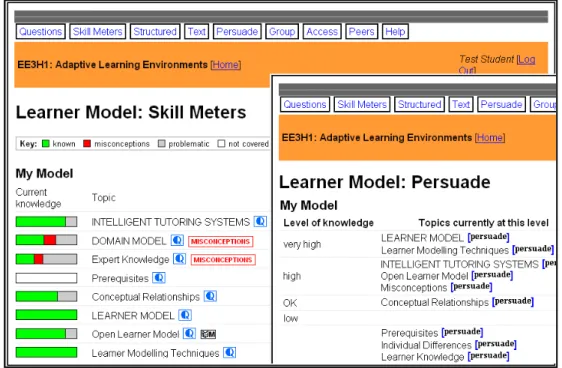Open Questions tab in Skill Meters window
The image size is (562, 368).
click(x=41, y=32)
